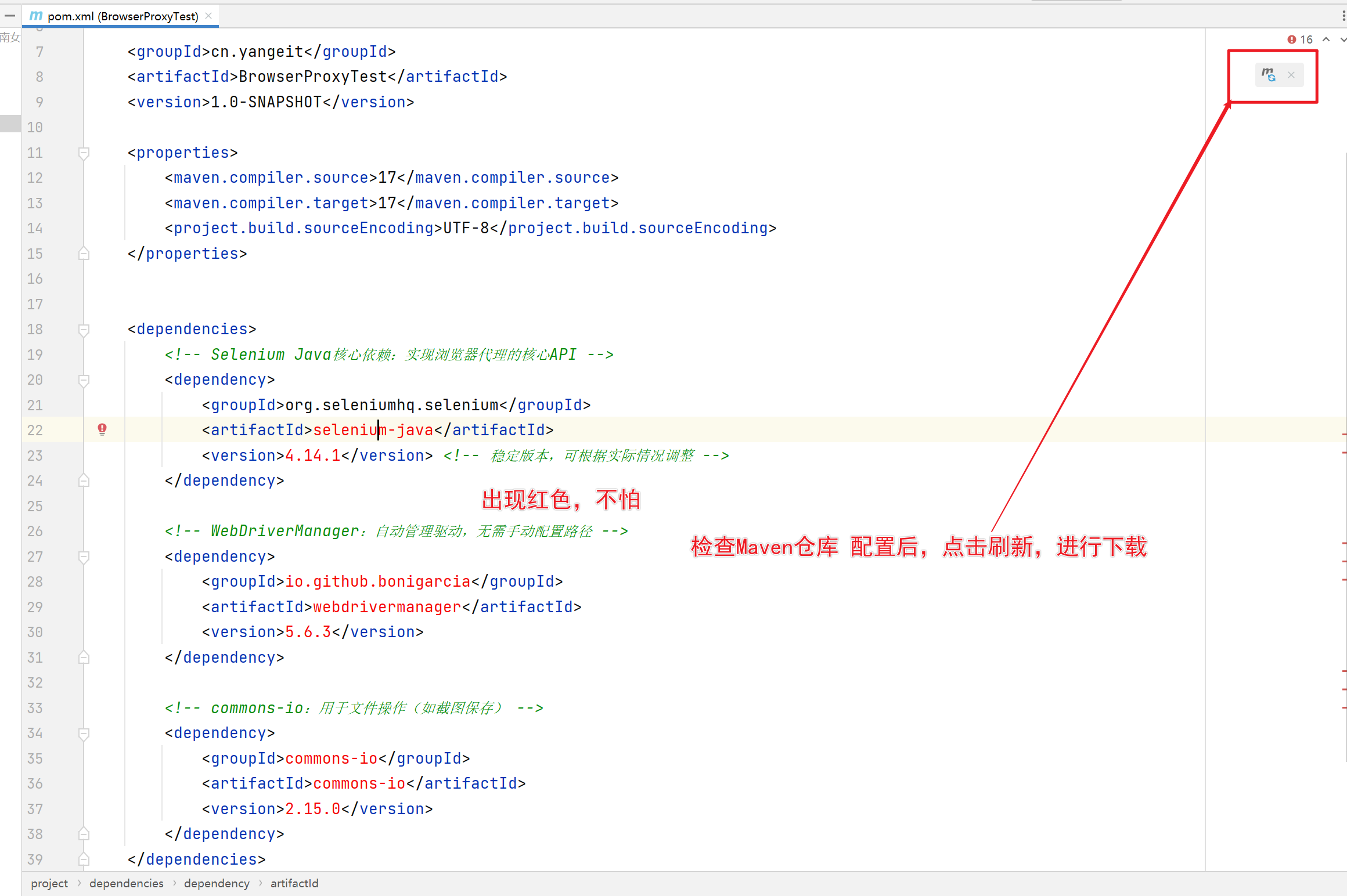This screenshot has width=1347, height=896.
Task: Fold the webdrivermanager dependency at line 27
Action: pos(84,557)
